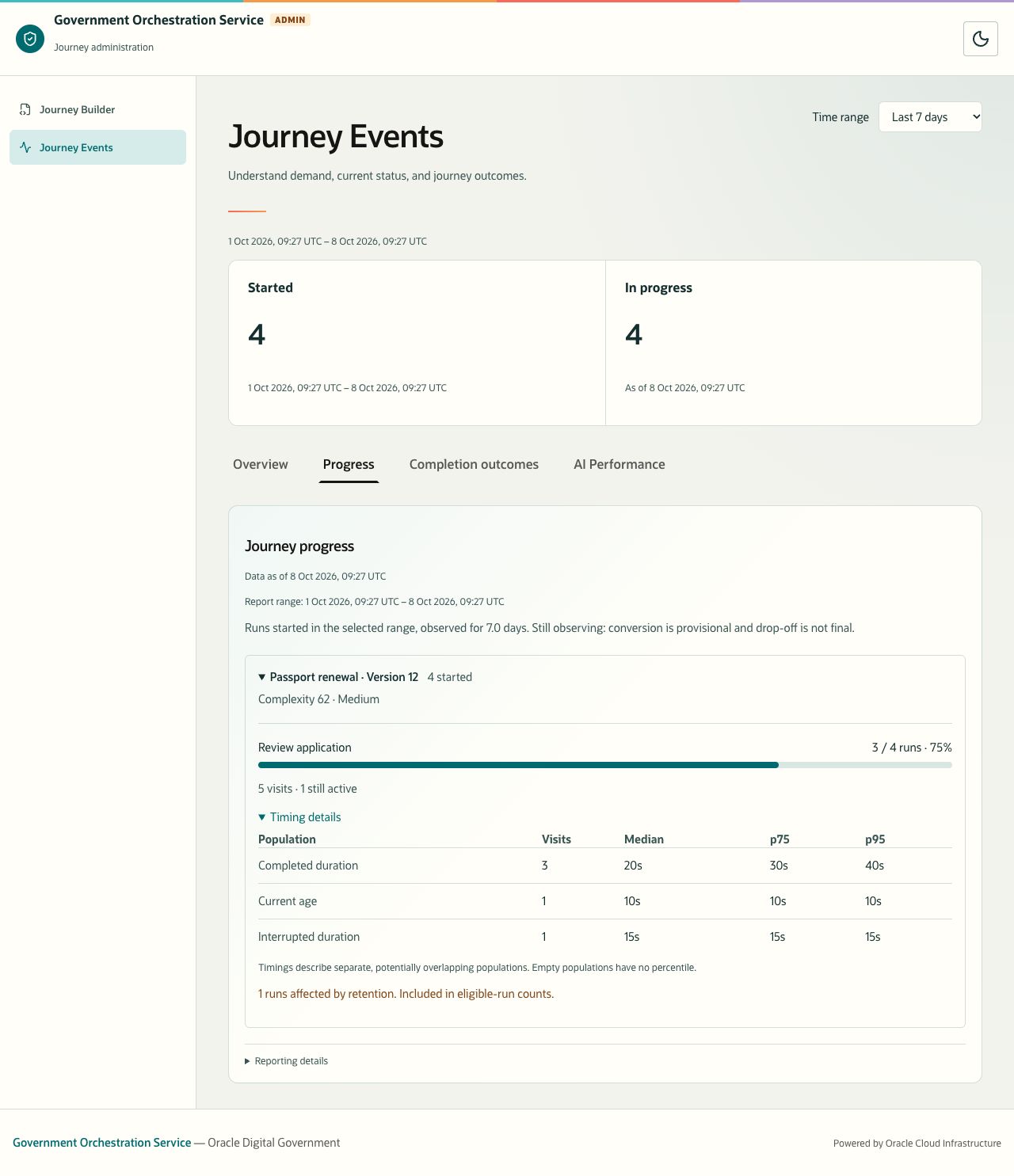Open the Completion outcomes tab
1014x1176 pixels.
pyautogui.click(x=474, y=464)
